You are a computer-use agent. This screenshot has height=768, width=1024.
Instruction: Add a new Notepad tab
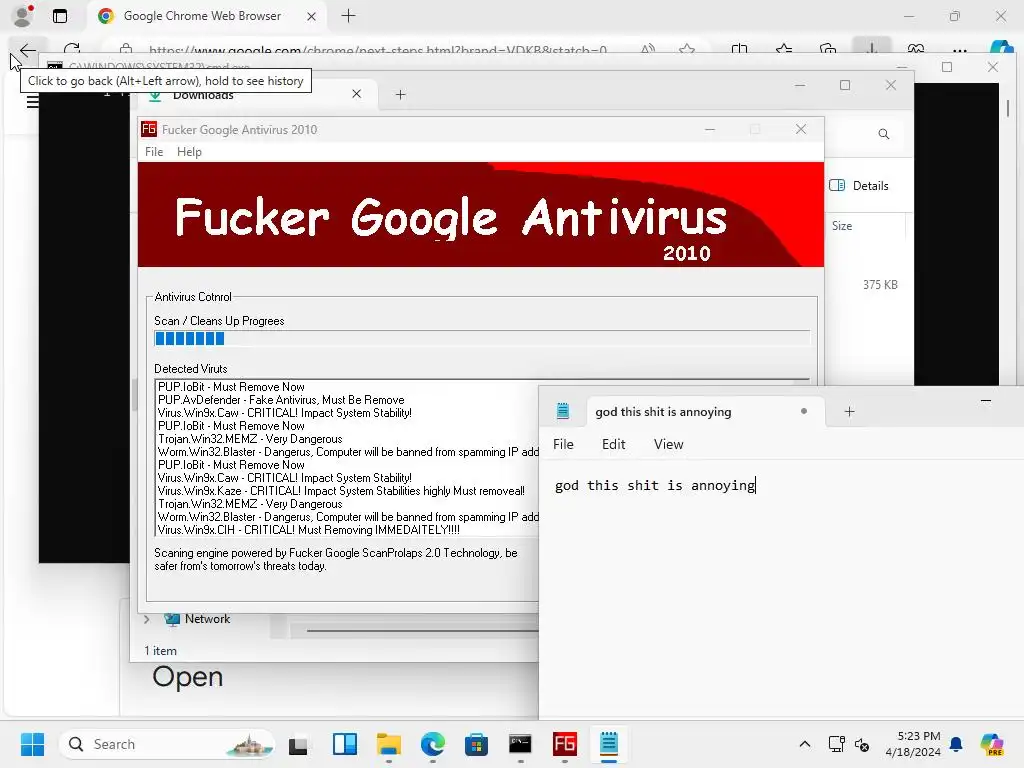pos(849,411)
